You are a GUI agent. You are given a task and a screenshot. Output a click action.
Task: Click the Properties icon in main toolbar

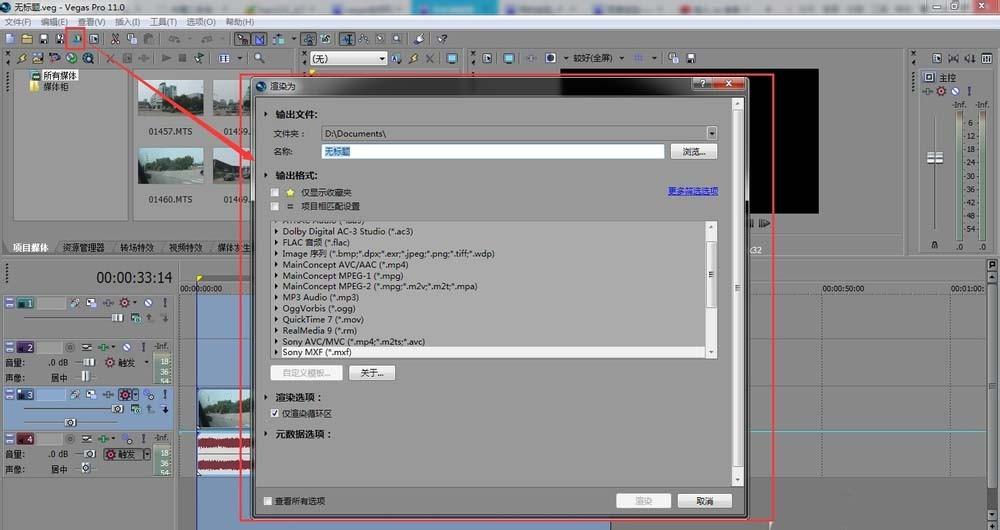[94, 39]
